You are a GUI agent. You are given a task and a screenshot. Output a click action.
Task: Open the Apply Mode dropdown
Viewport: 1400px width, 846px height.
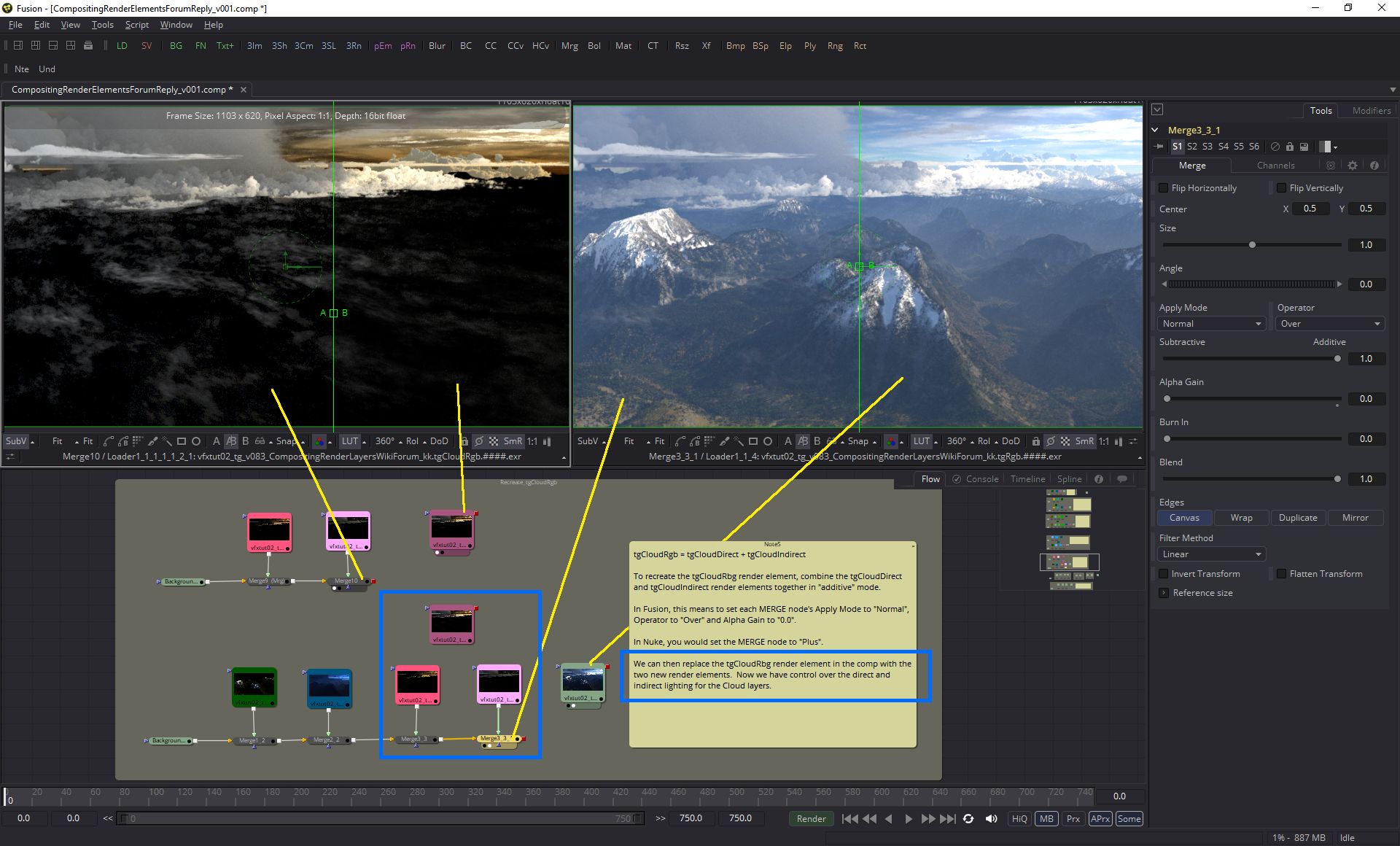click(1211, 324)
